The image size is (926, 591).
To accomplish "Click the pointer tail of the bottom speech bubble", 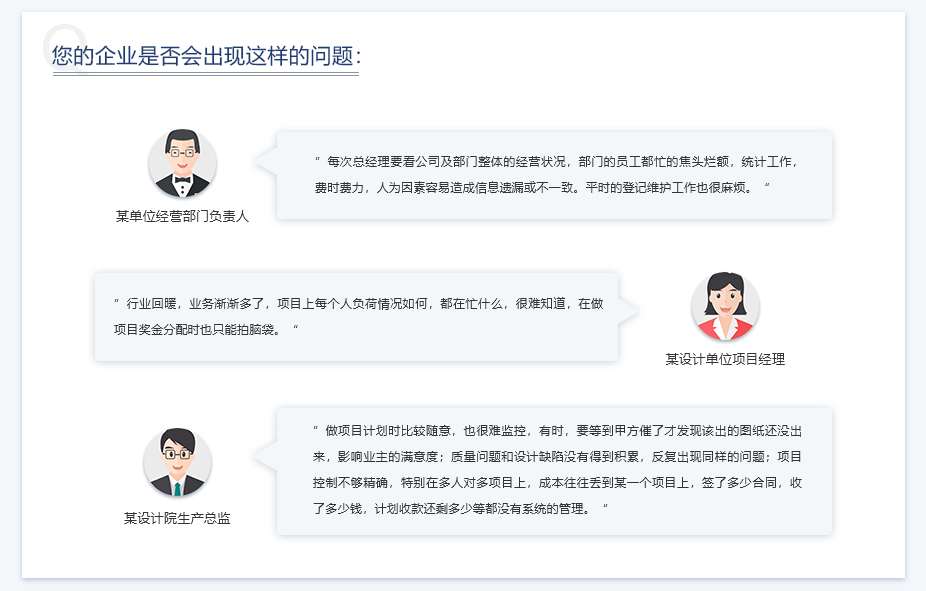I will point(266,457).
